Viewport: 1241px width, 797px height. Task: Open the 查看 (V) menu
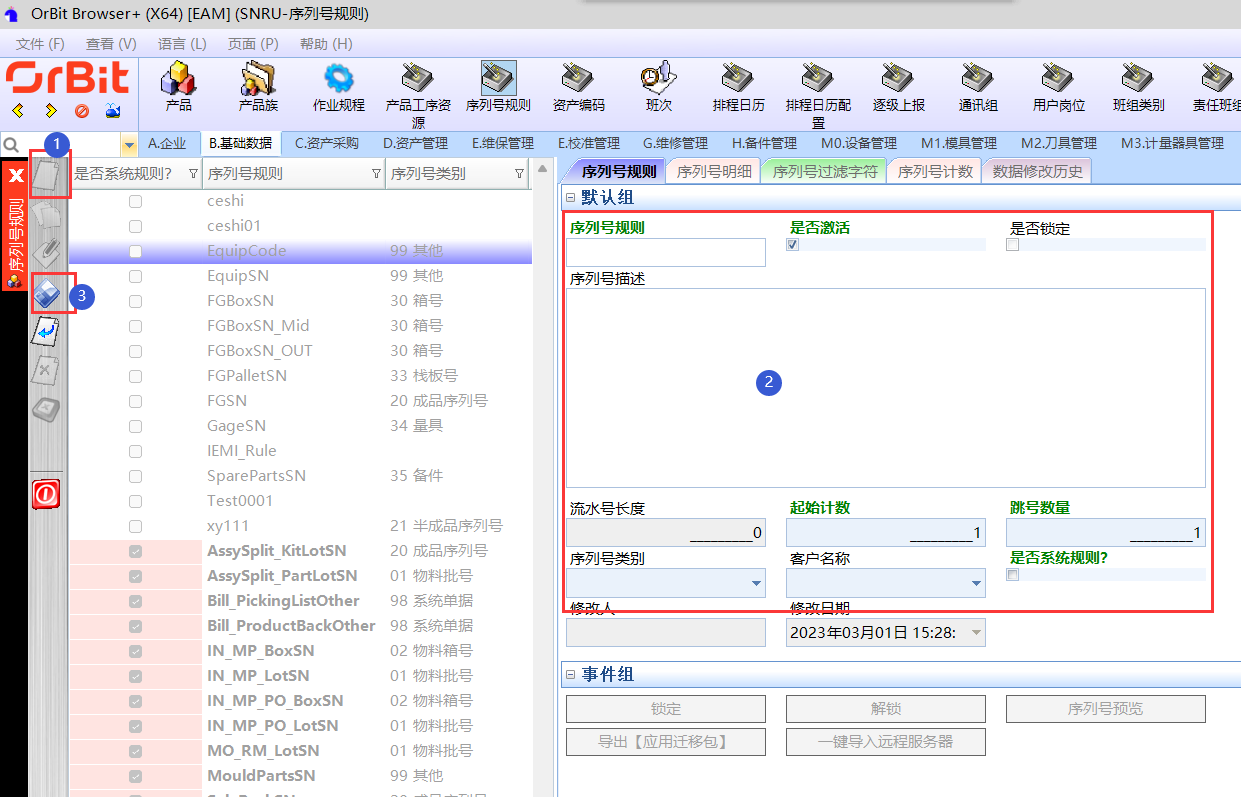coord(111,44)
